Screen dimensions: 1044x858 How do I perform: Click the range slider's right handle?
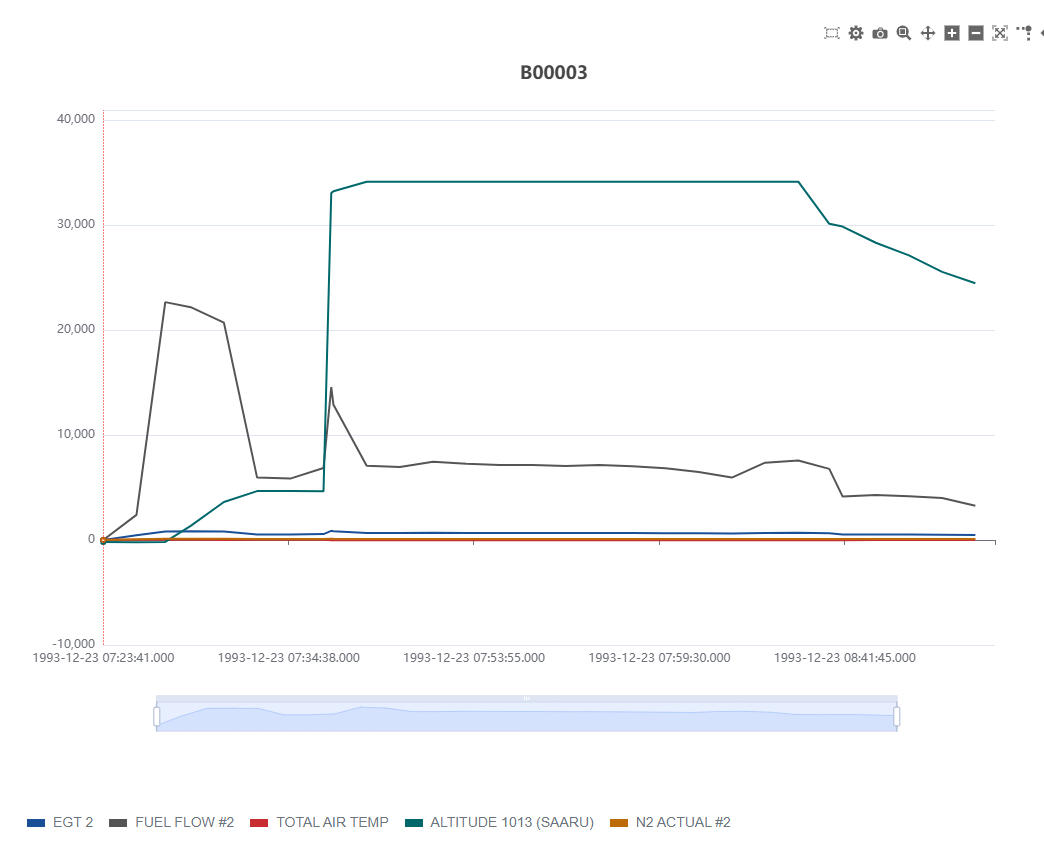pos(897,716)
